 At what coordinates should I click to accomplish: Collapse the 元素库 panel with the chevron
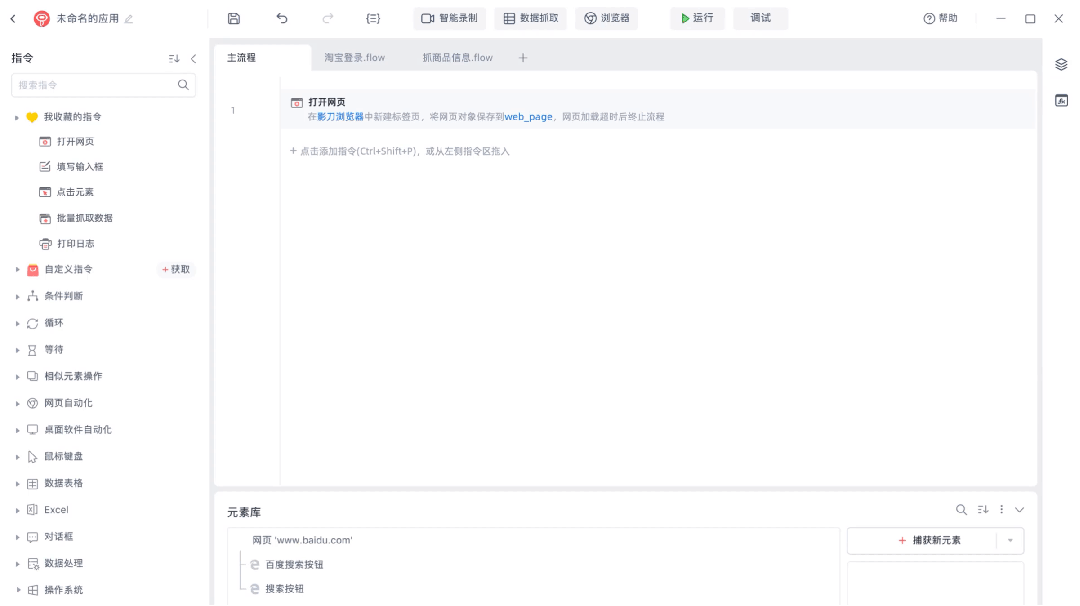(x=1019, y=510)
